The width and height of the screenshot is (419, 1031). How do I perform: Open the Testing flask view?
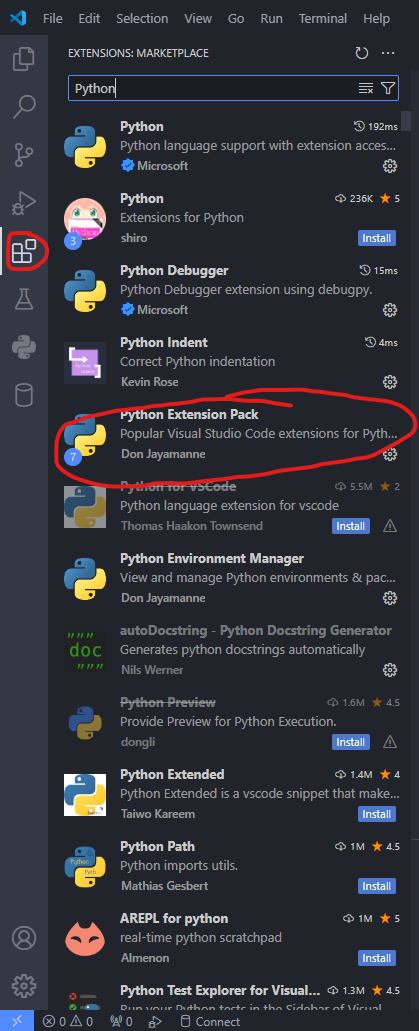[24, 299]
